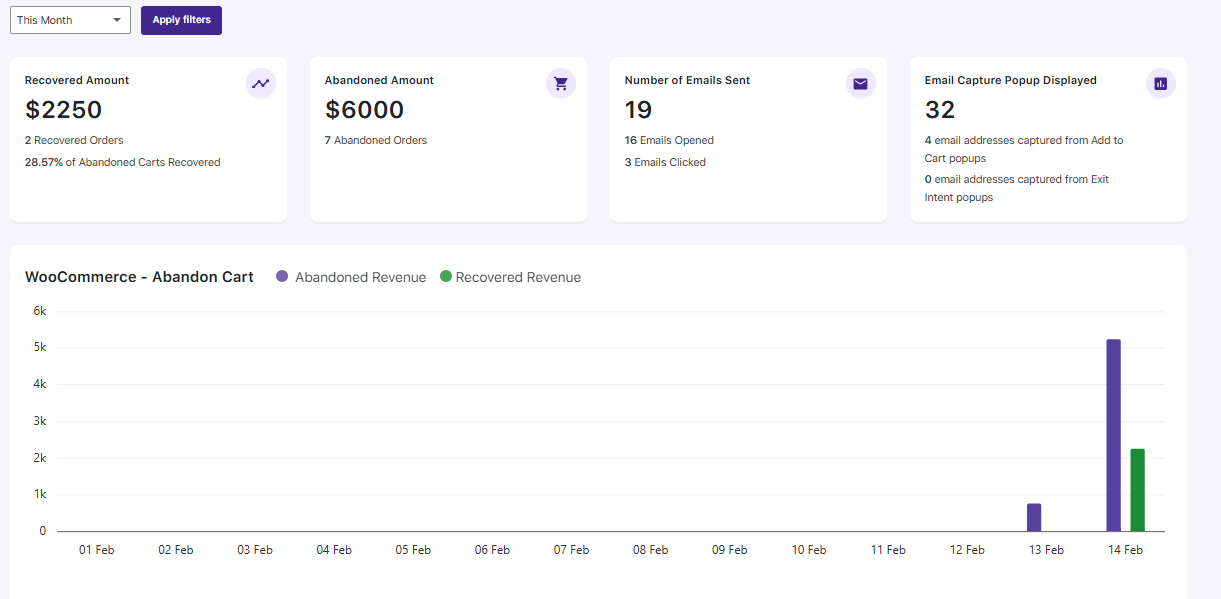Screen dimensions: 1221x599
Task: Click the purple Abandoned Revenue legend dot
Action: (282, 277)
